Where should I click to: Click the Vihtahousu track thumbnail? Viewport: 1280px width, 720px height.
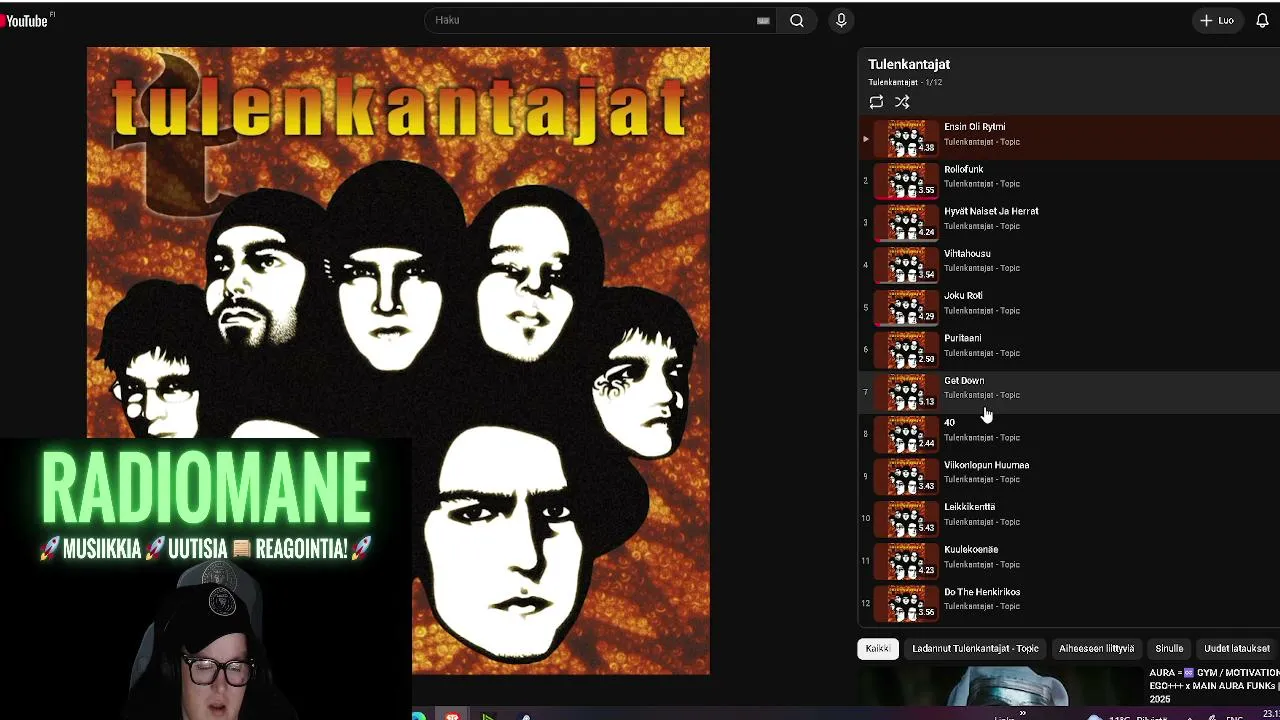pos(906,265)
